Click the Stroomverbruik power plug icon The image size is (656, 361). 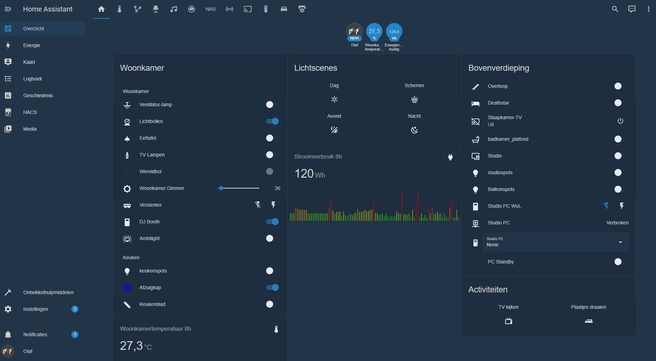coord(450,157)
